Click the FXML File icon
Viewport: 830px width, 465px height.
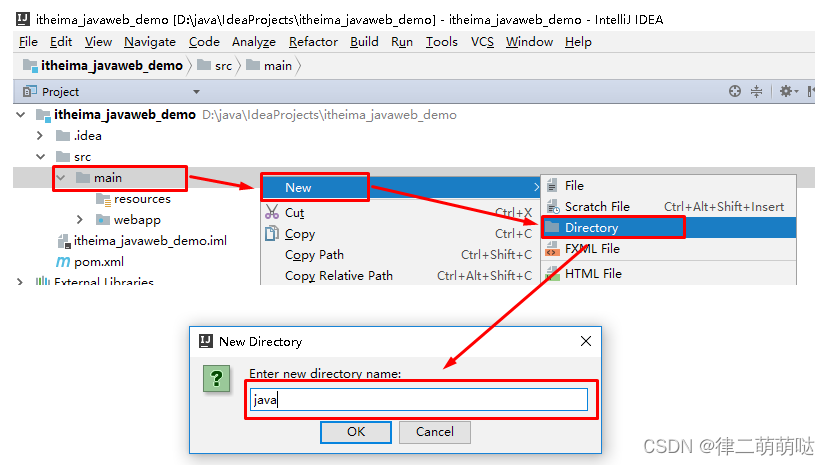[553, 248]
